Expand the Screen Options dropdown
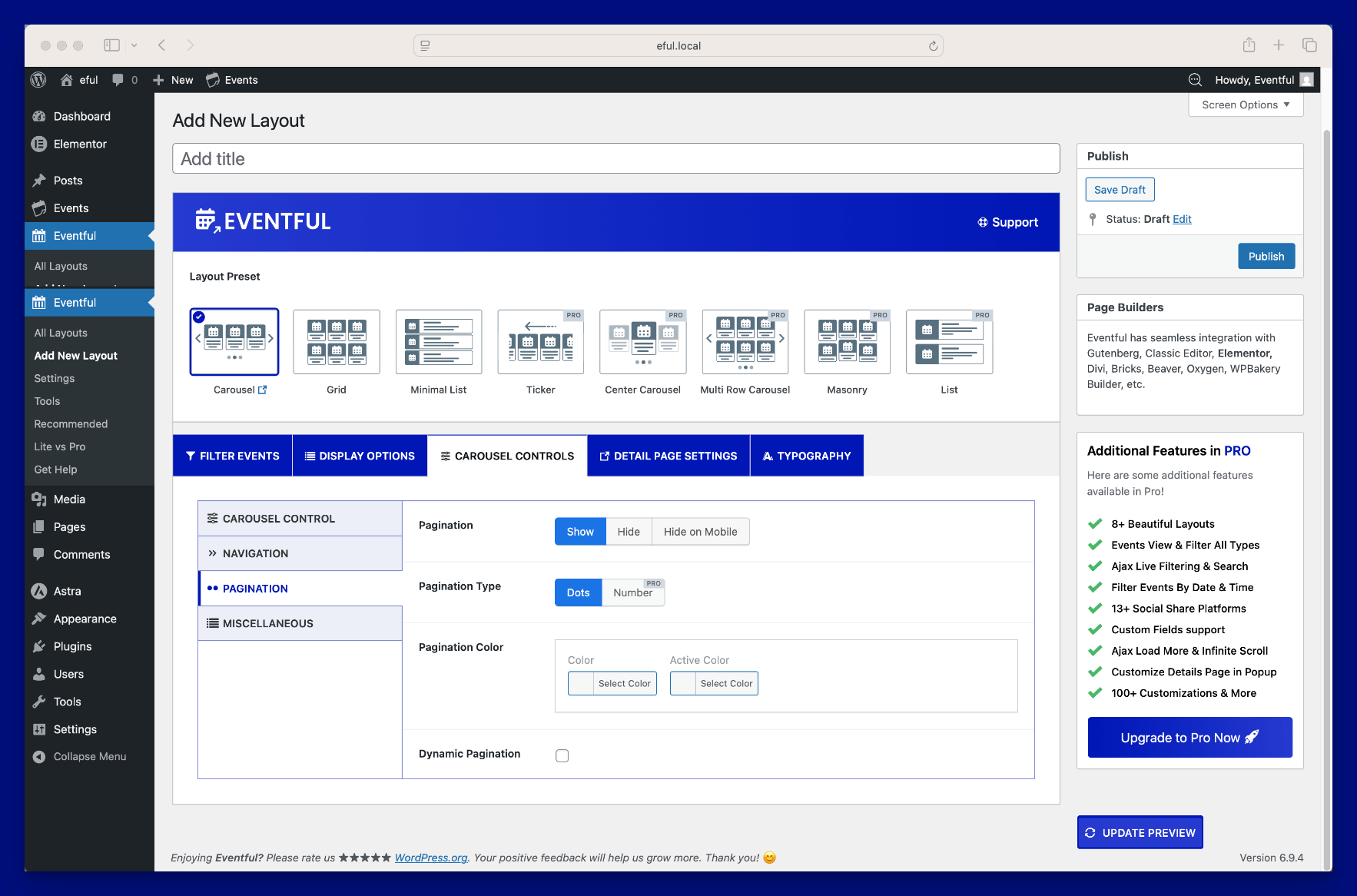The height and width of the screenshot is (896, 1357). click(x=1245, y=105)
